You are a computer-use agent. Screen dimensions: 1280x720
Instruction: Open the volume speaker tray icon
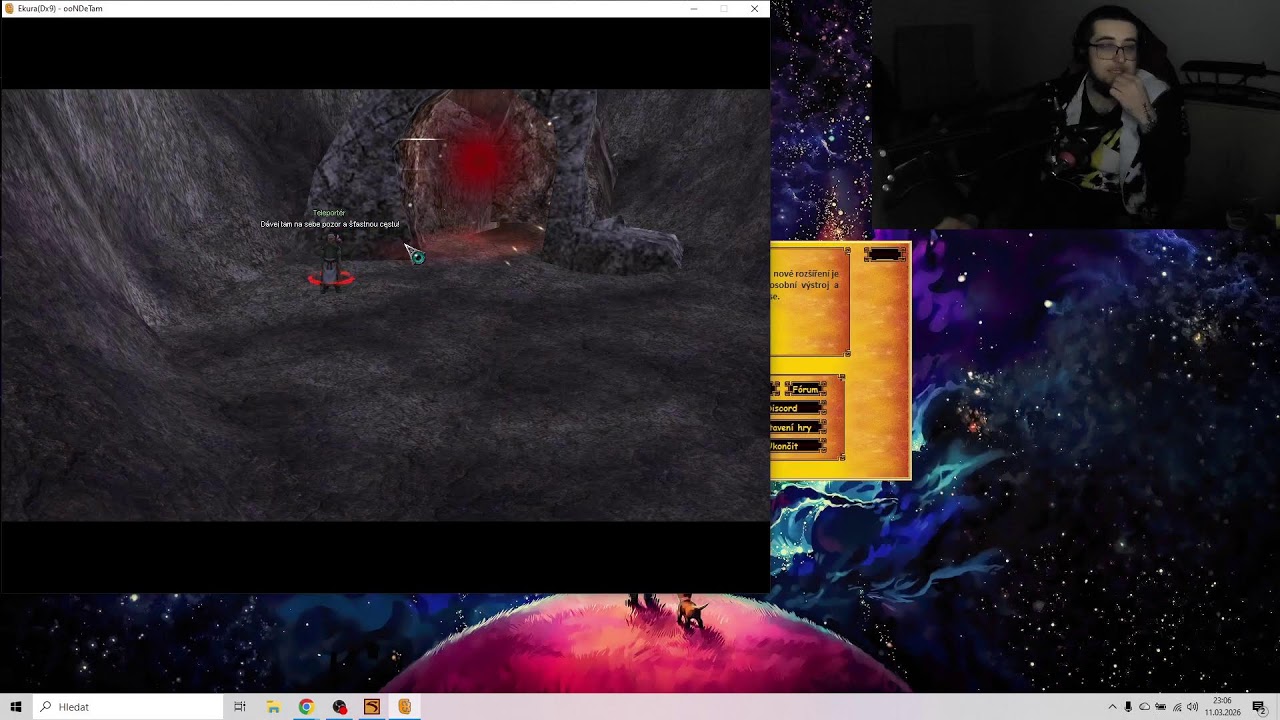(x=1193, y=707)
